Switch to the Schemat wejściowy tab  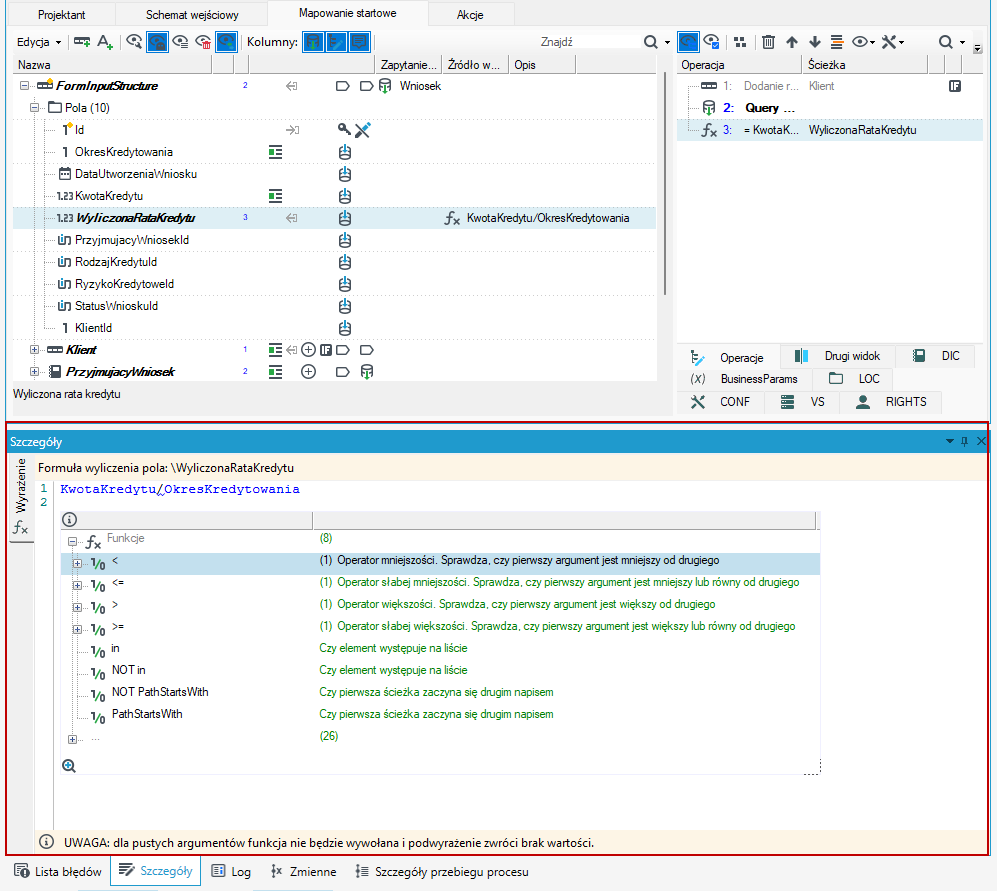pyautogui.click(x=192, y=15)
